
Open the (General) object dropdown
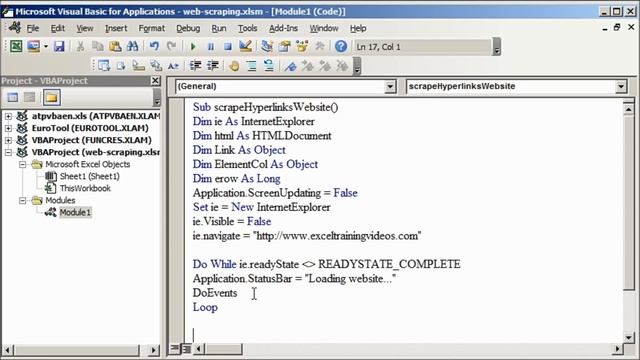(x=390, y=86)
